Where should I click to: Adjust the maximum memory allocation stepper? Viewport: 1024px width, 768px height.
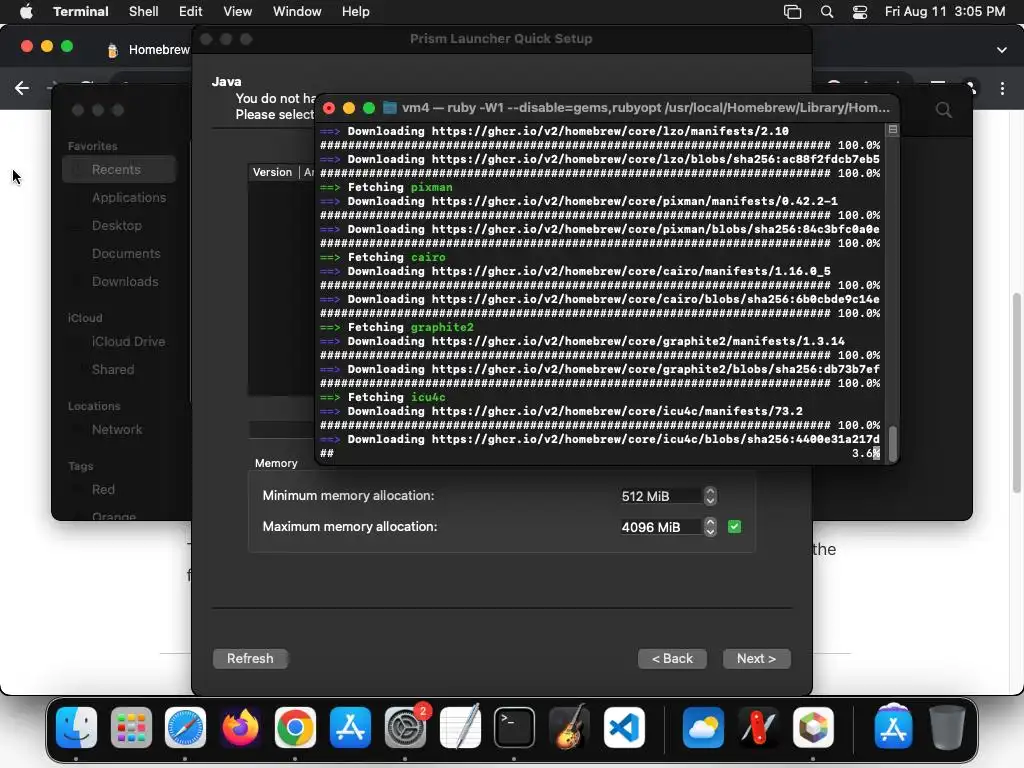click(x=710, y=526)
